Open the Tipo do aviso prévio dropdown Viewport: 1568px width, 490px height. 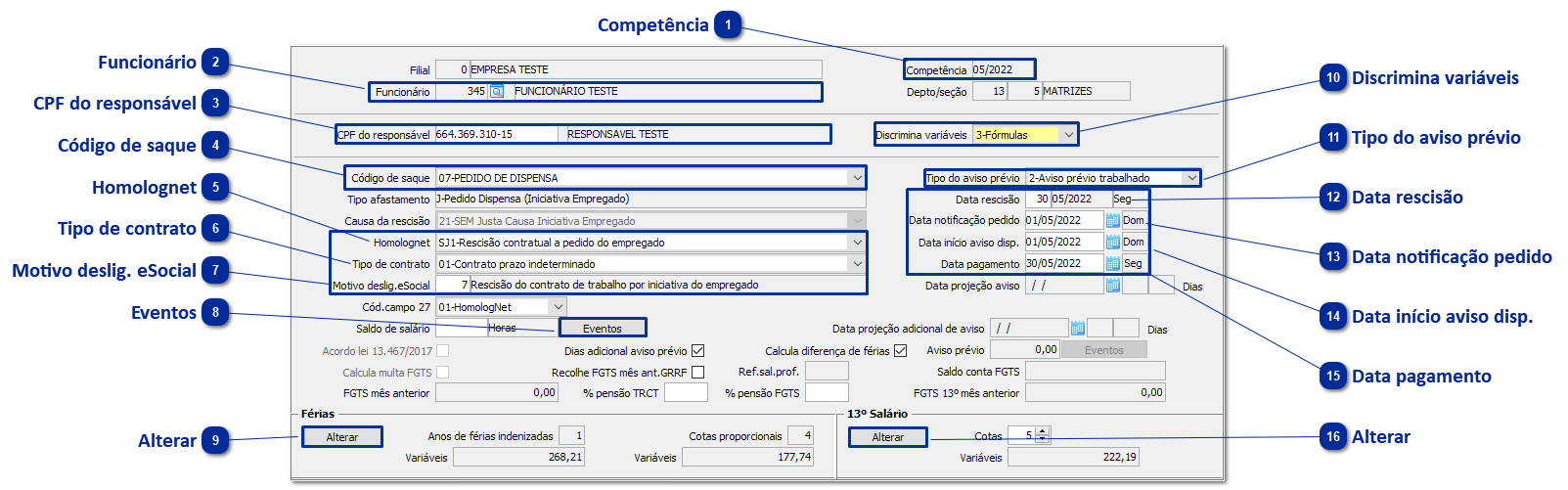point(1190,178)
